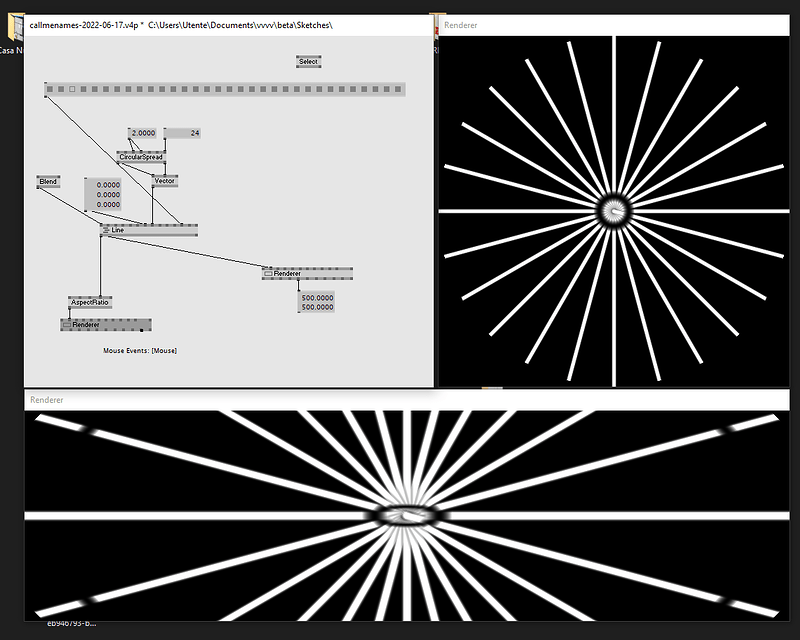This screenshot has height=640, width=800.
Task: Click the value box showing 24
Action: tap(182, 133)
